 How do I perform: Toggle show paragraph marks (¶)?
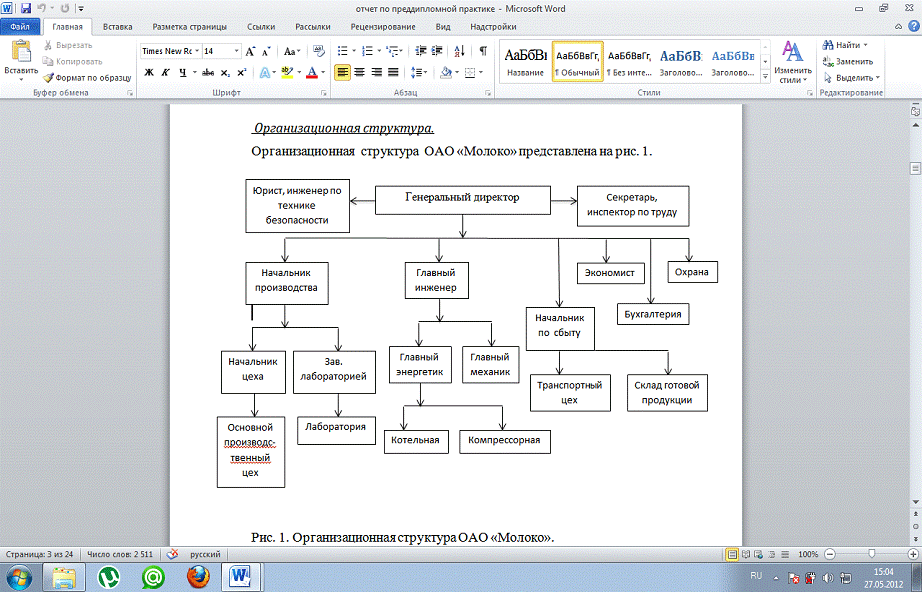484,50
